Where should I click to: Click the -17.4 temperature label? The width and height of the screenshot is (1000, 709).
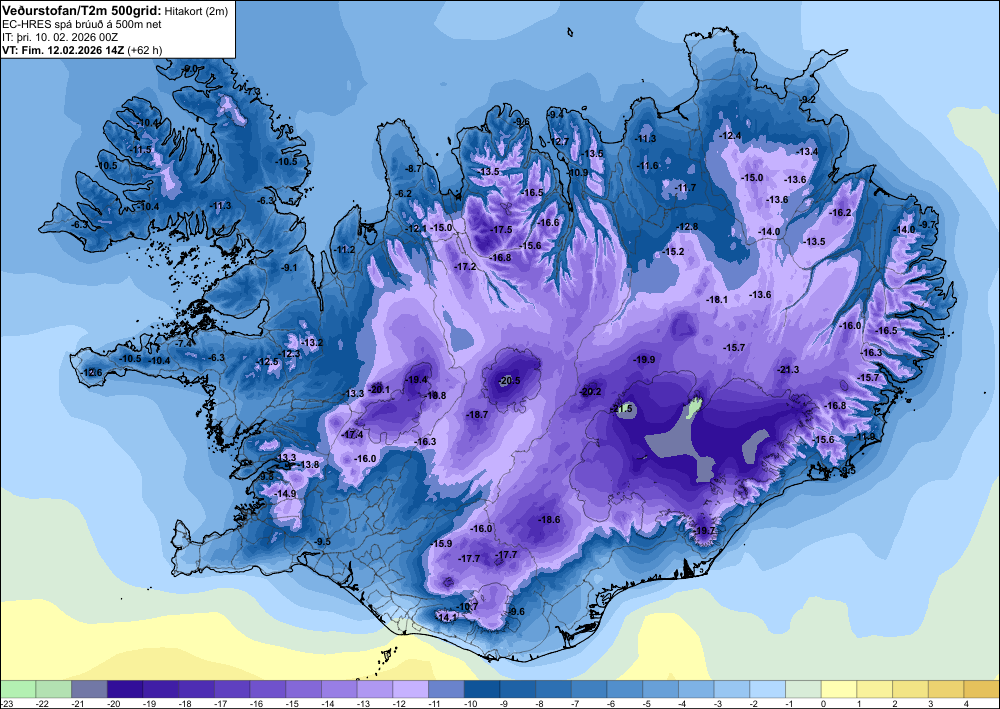tap(353, 434)
